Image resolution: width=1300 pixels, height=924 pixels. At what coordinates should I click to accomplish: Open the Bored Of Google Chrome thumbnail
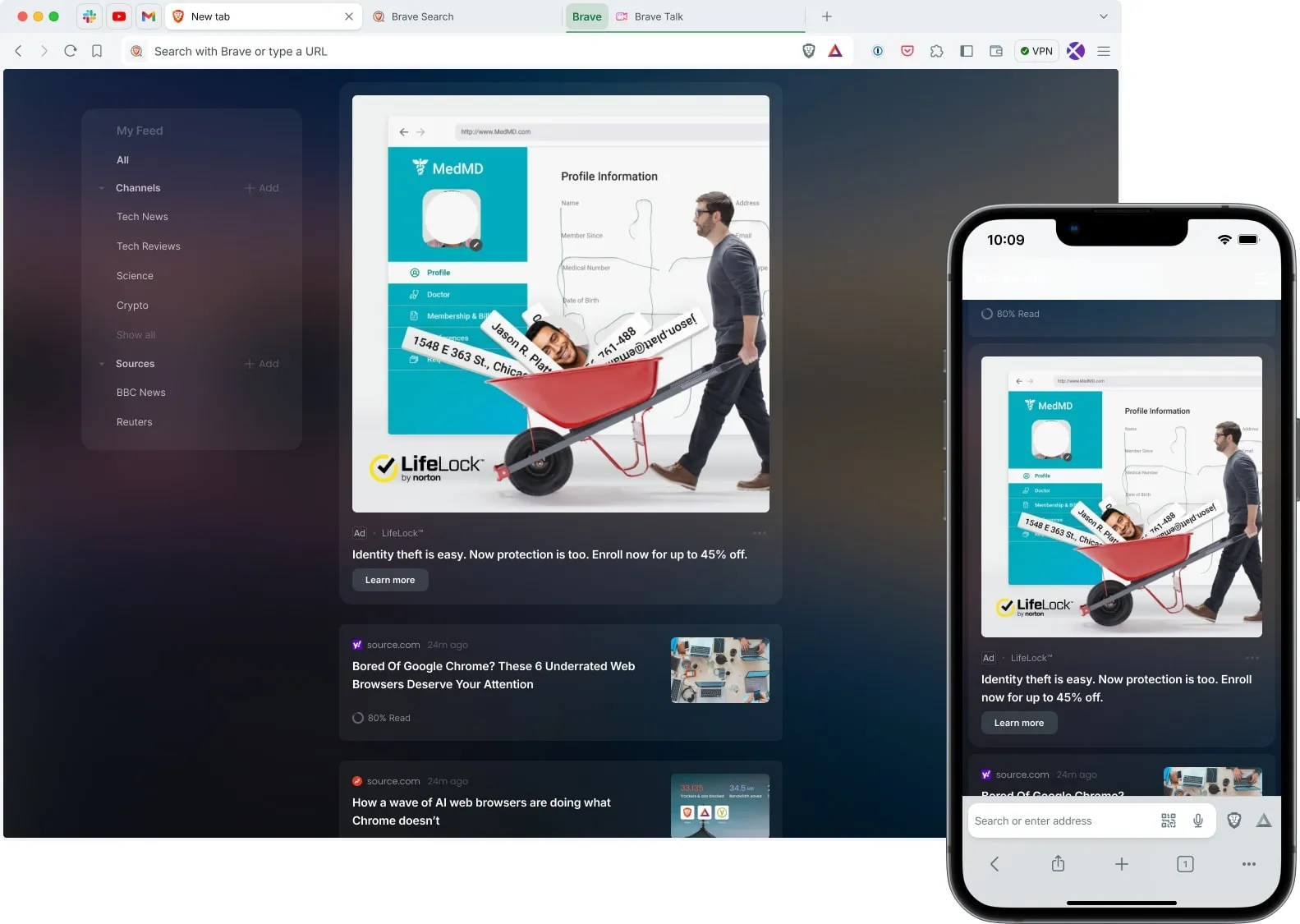click(x=720, y=670)
